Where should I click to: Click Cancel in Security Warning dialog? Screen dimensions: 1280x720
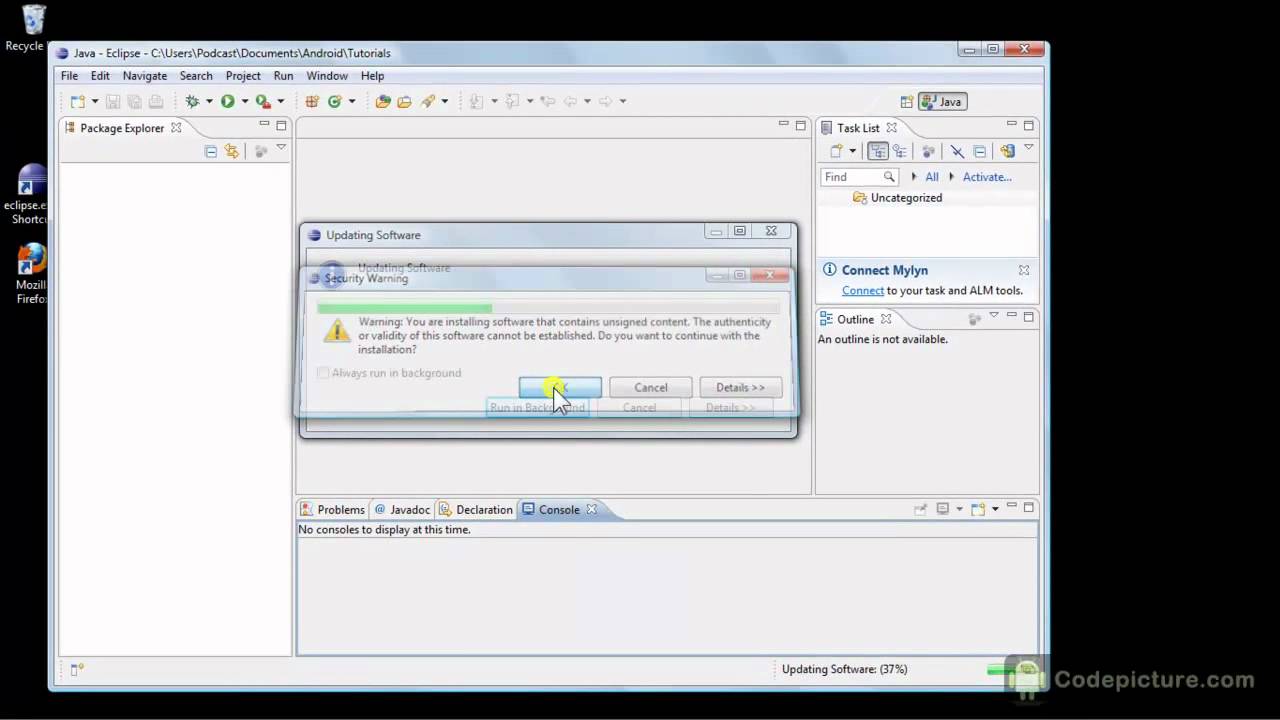[x=651, y=387]
